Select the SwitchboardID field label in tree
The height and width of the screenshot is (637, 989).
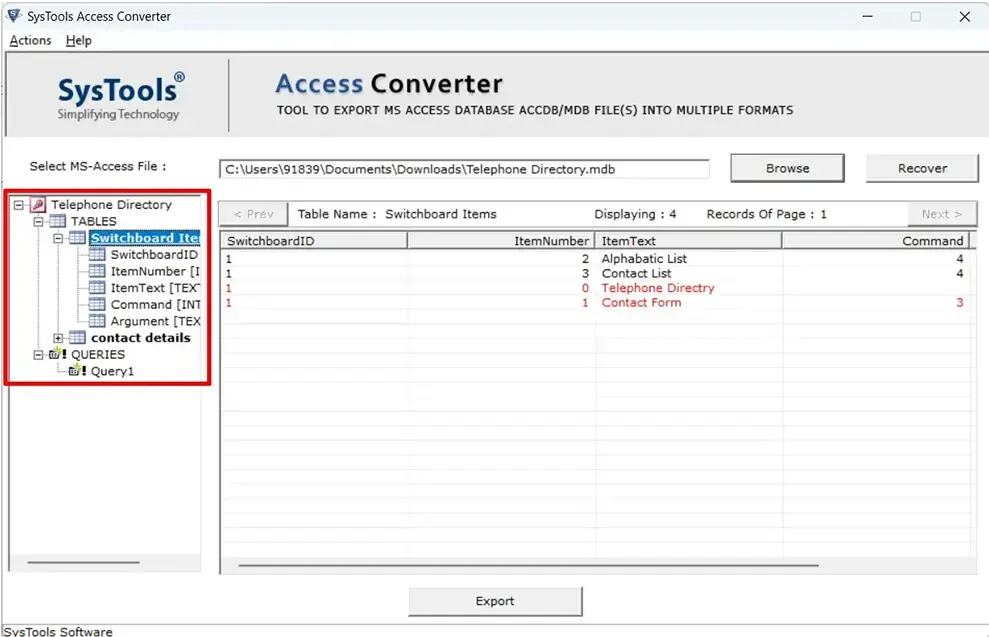click(155, 255)
